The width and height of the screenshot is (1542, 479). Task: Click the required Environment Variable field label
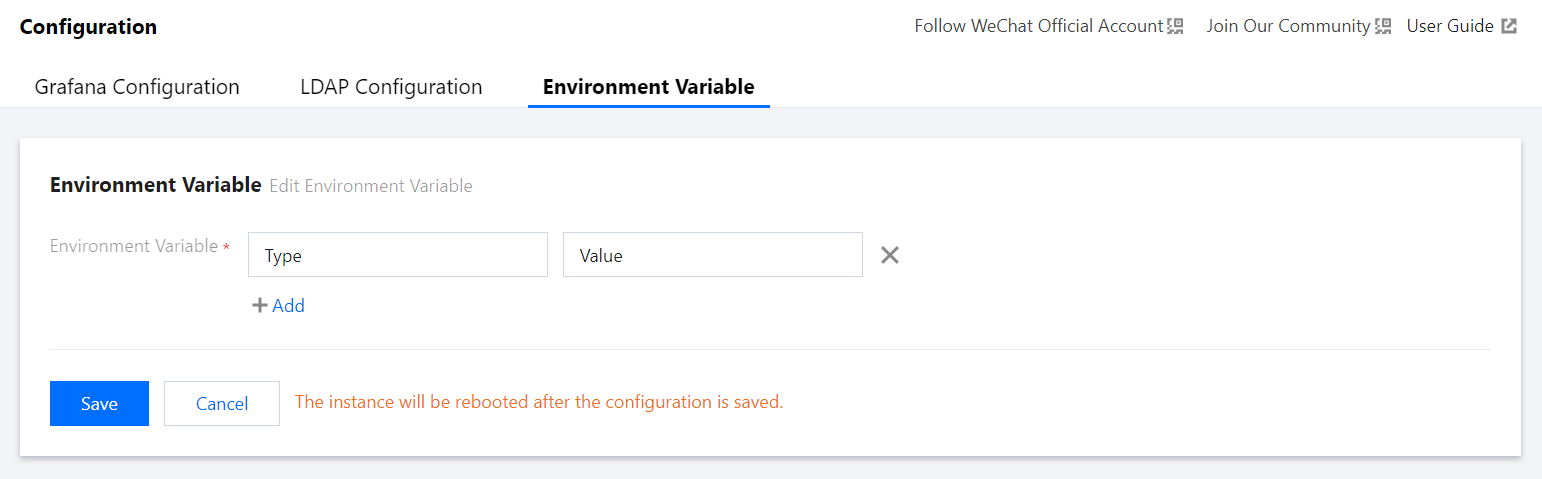coord(134,246)
